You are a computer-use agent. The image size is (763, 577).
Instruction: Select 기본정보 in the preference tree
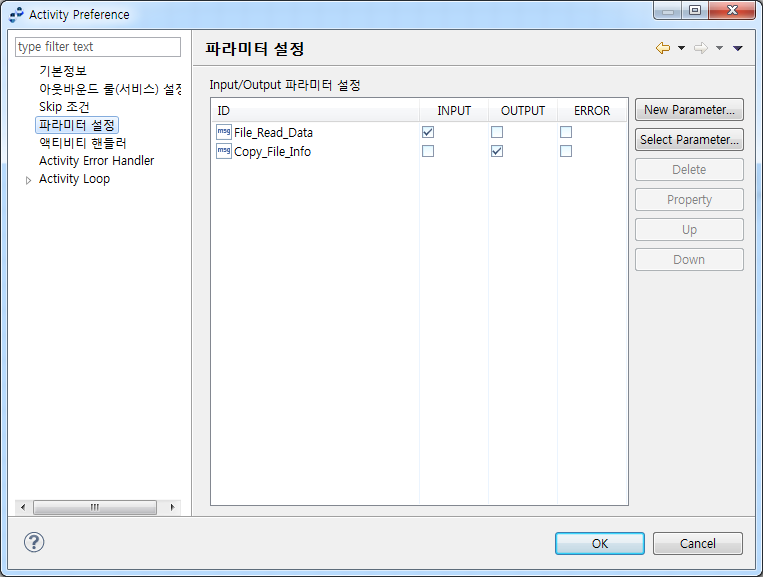pyautogui.click(x=63, y=71)
